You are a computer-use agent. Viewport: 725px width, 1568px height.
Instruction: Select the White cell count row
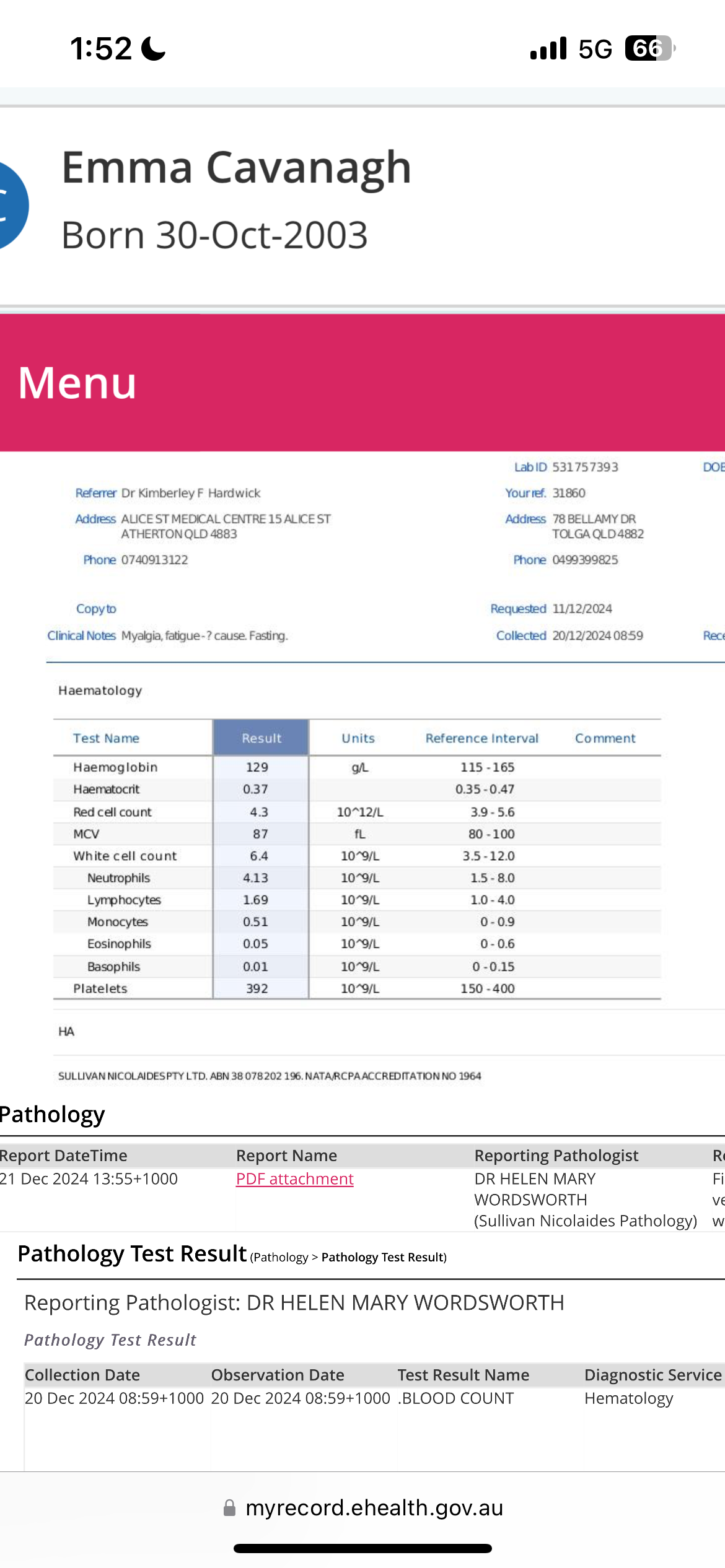[x=125, y=856]
